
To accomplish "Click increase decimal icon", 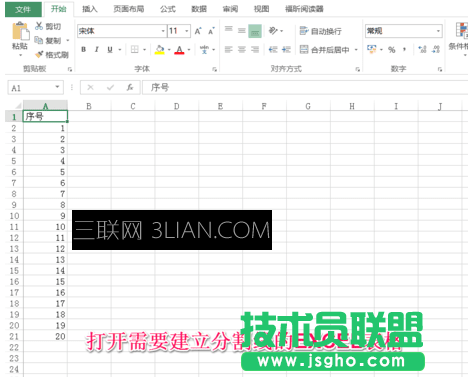I will 422,50.
